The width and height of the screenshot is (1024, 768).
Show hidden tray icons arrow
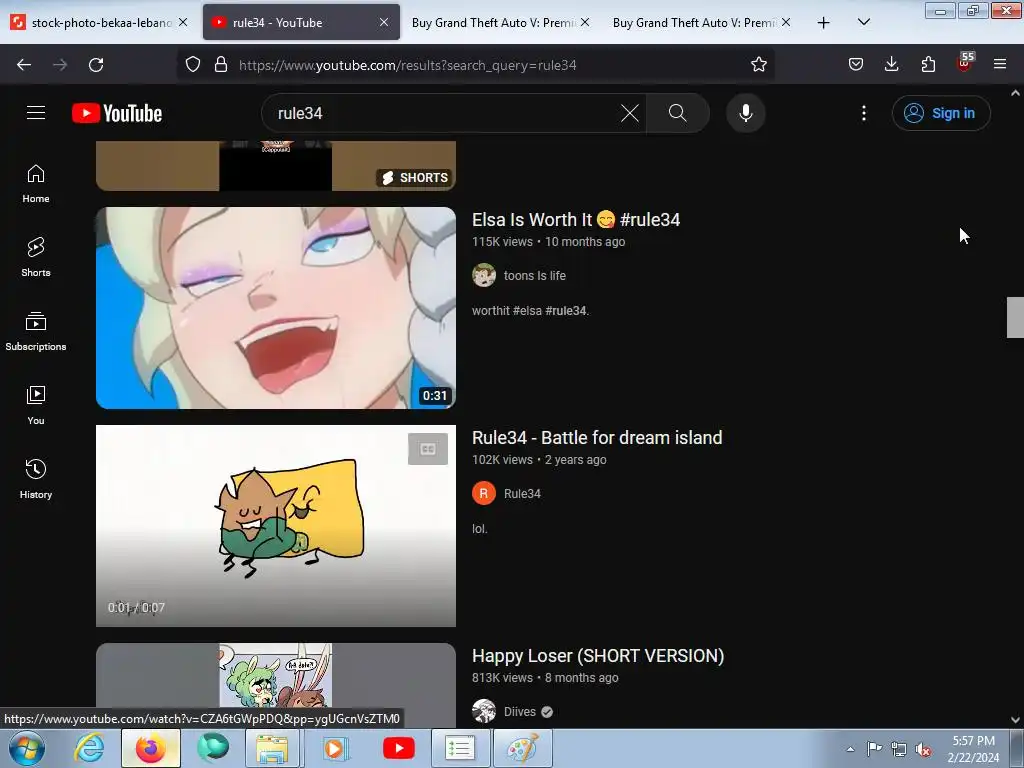850,749
